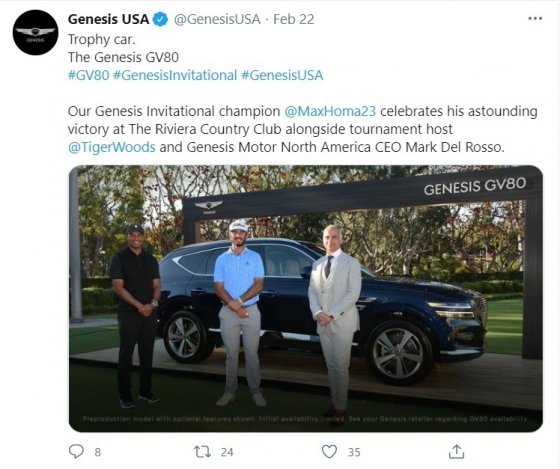View the 35 likes count
Screen dimensions: 560x469
pyautogui.click(x=354, y=452)
